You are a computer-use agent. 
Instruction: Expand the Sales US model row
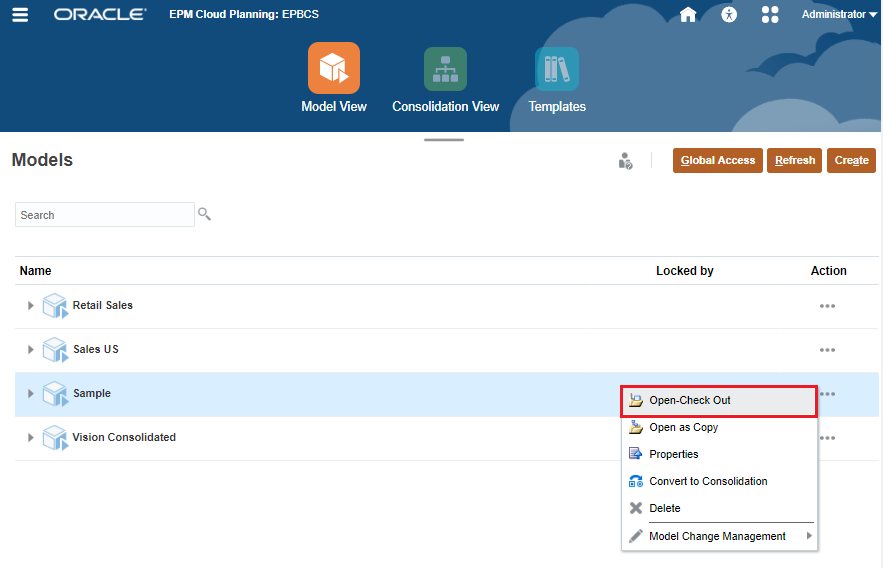pos(30,350)
